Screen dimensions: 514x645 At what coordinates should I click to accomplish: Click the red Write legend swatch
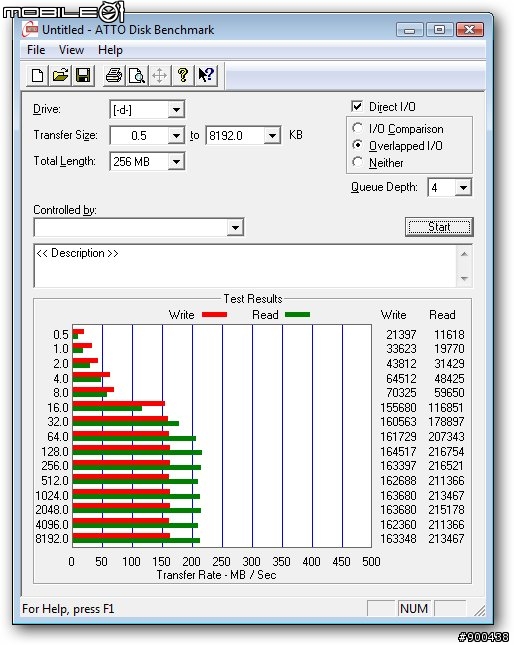coord(214,315)
